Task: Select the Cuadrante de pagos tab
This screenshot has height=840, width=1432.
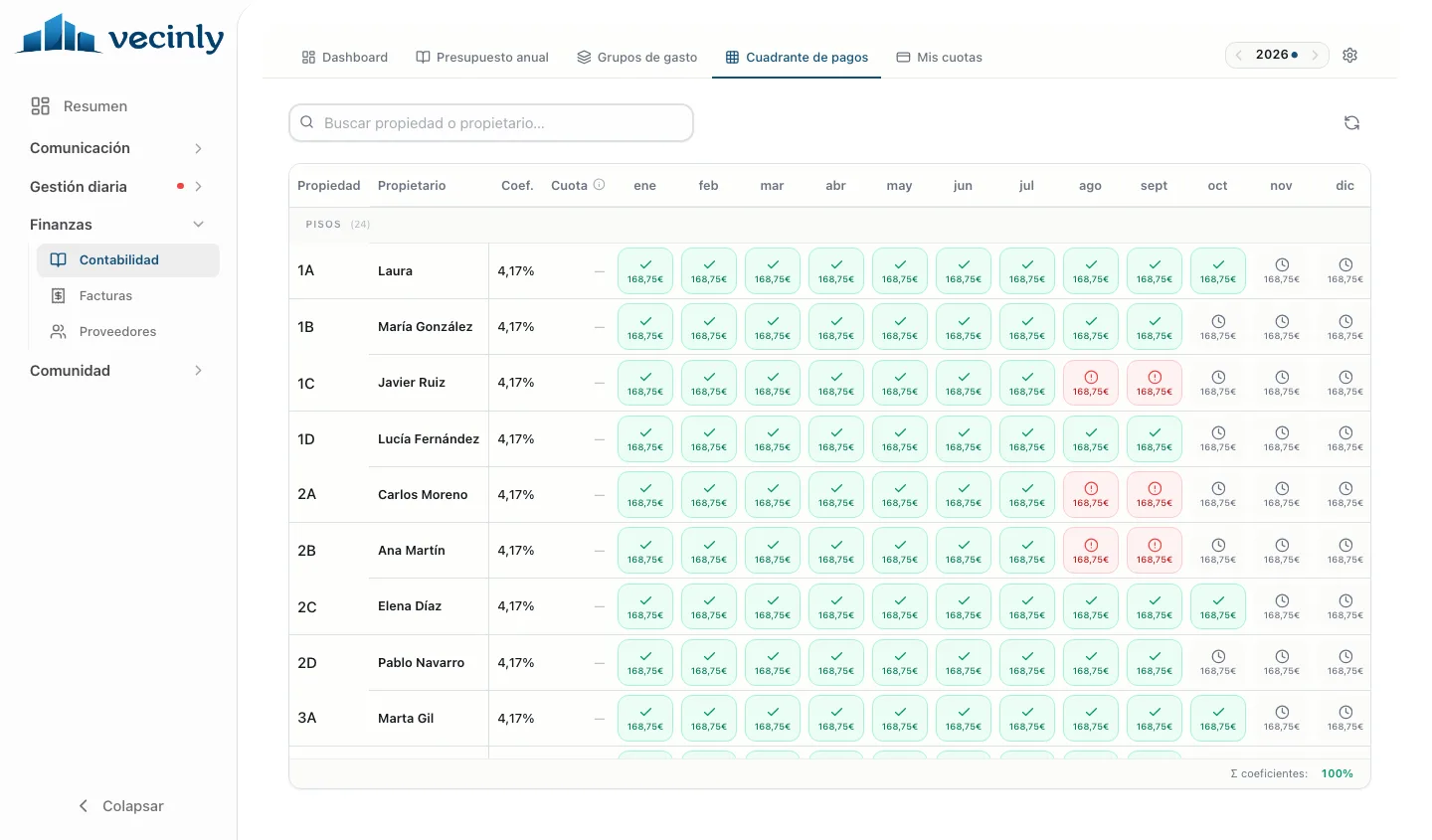Action: [798, 58]
